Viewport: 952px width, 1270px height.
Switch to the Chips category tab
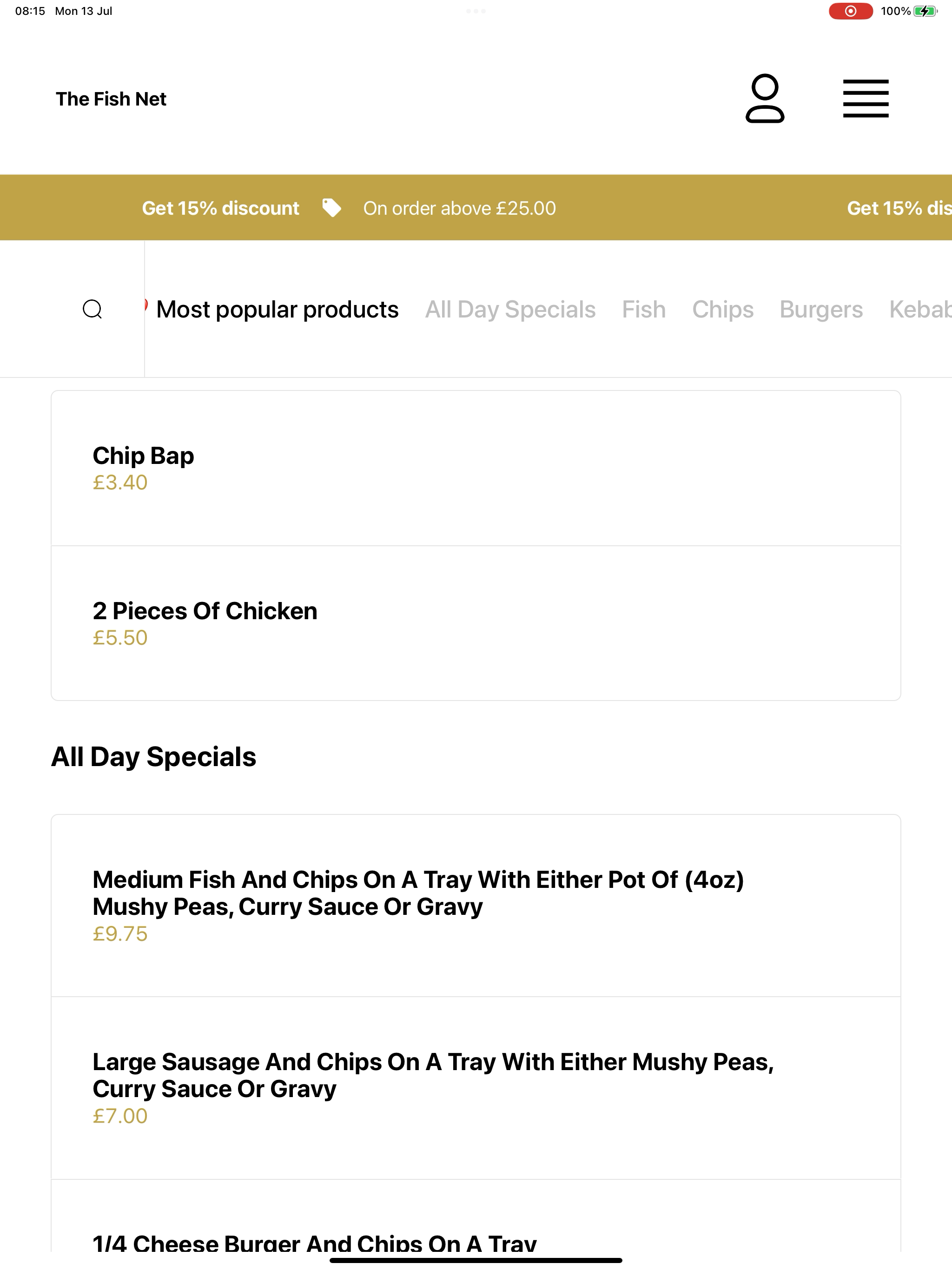[722, 310]
